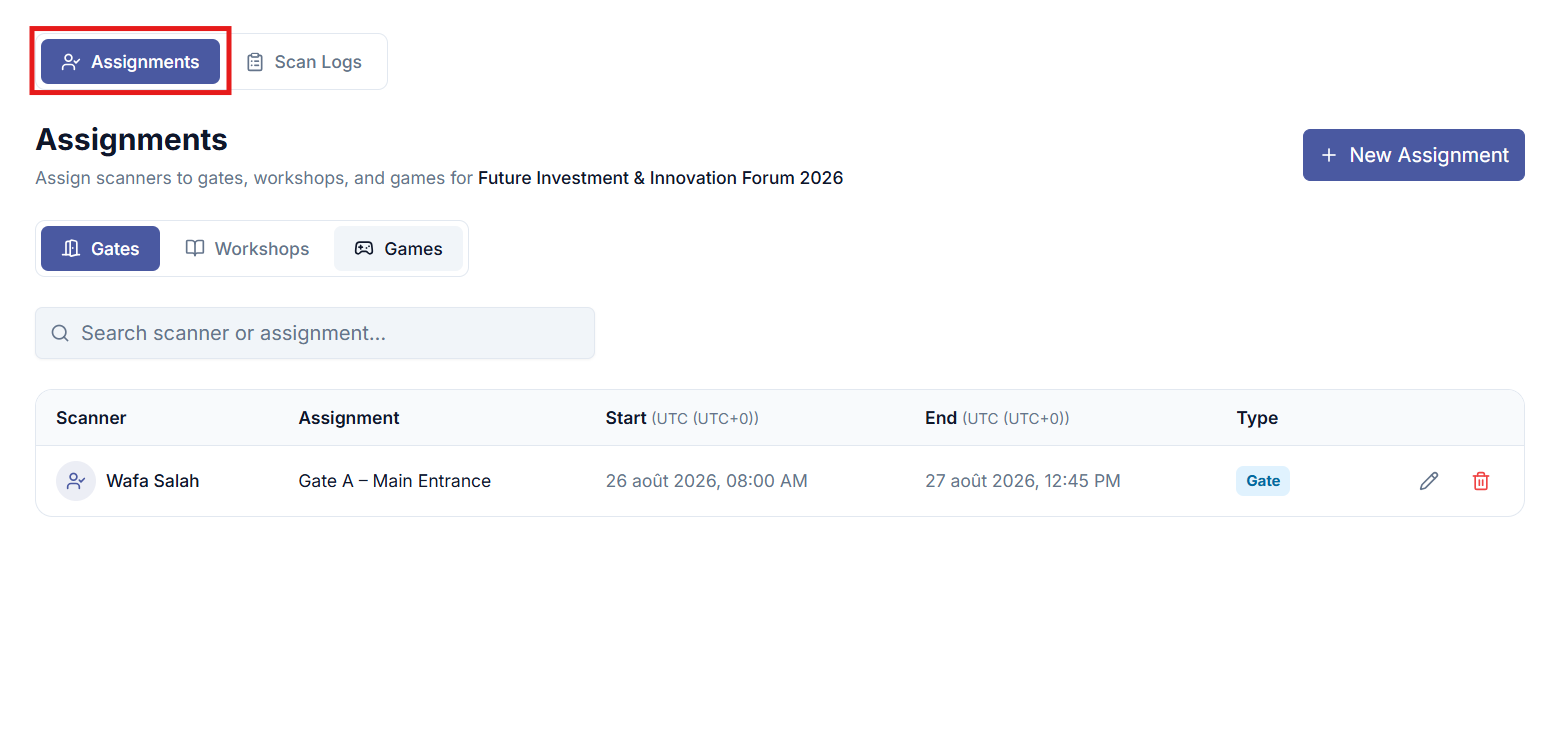Click the pencil edit icon for Wafa Salah
The height and width of the screenshot is (752, 1555).
1429,481
